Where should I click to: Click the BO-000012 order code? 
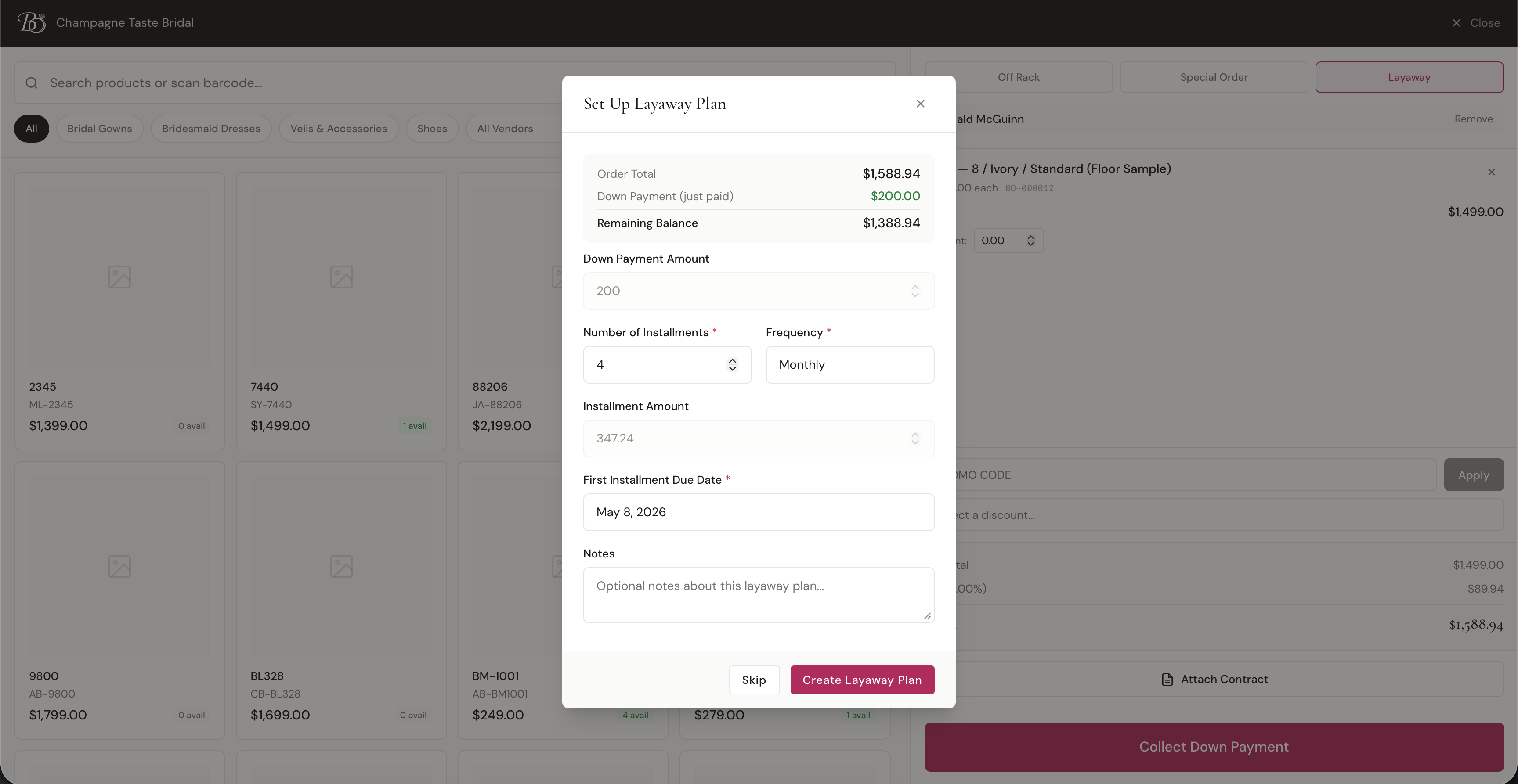tap(1029, 188)
